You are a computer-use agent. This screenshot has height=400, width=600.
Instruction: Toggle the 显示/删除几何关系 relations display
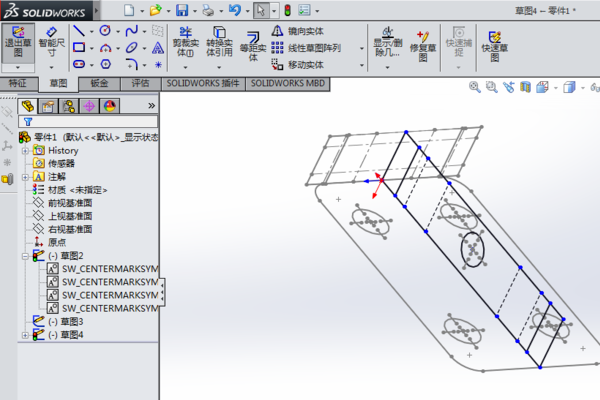[x=384, y=44]
